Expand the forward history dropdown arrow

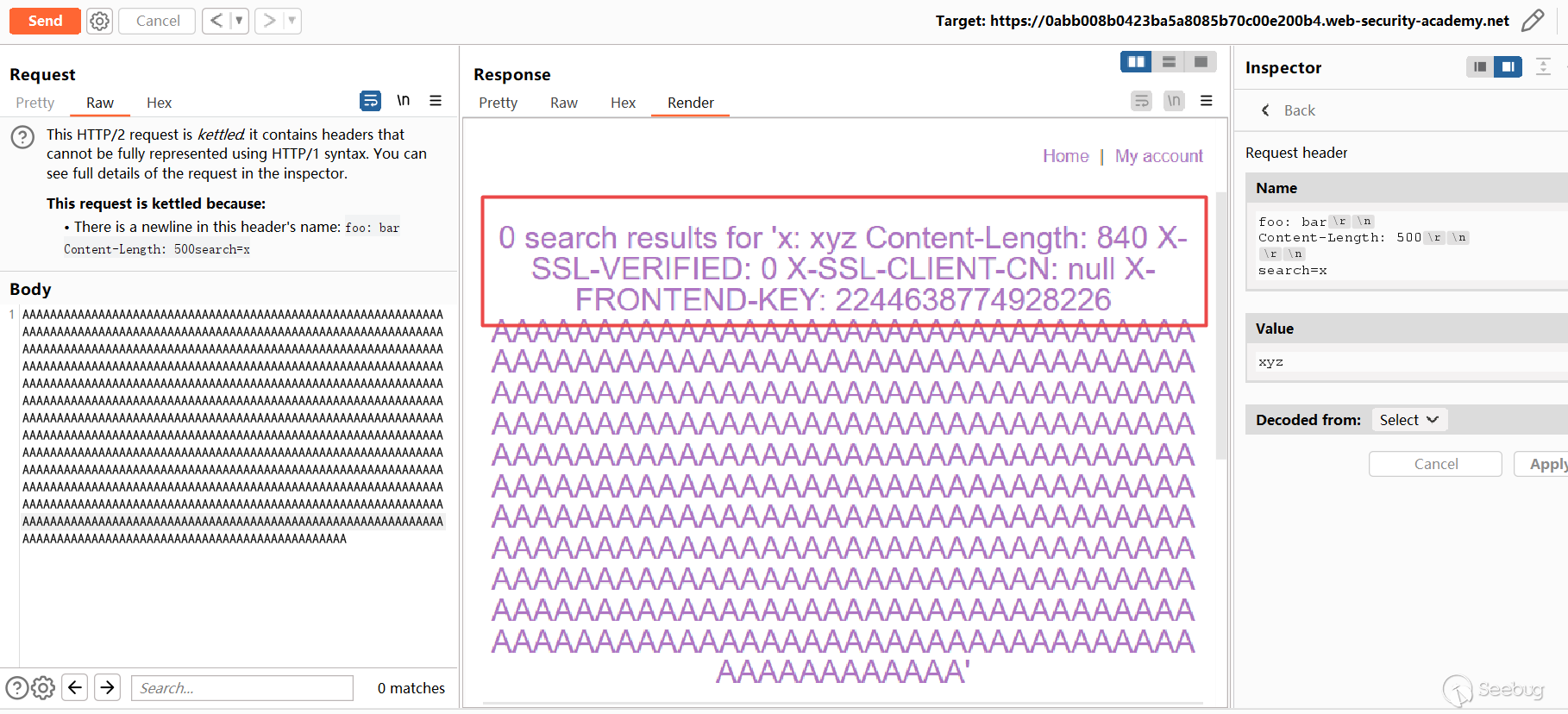(x=292, y=21)
